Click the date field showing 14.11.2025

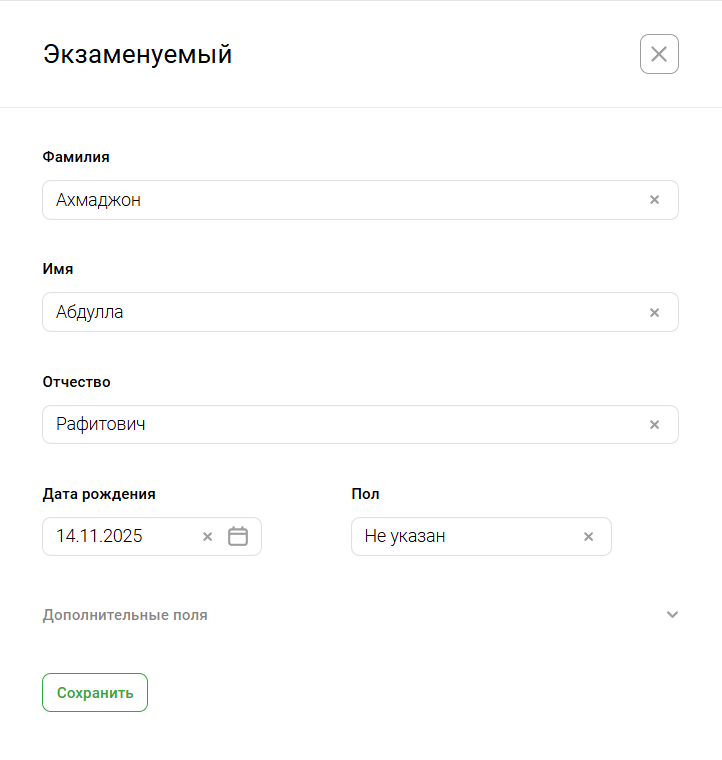(120, 536)
